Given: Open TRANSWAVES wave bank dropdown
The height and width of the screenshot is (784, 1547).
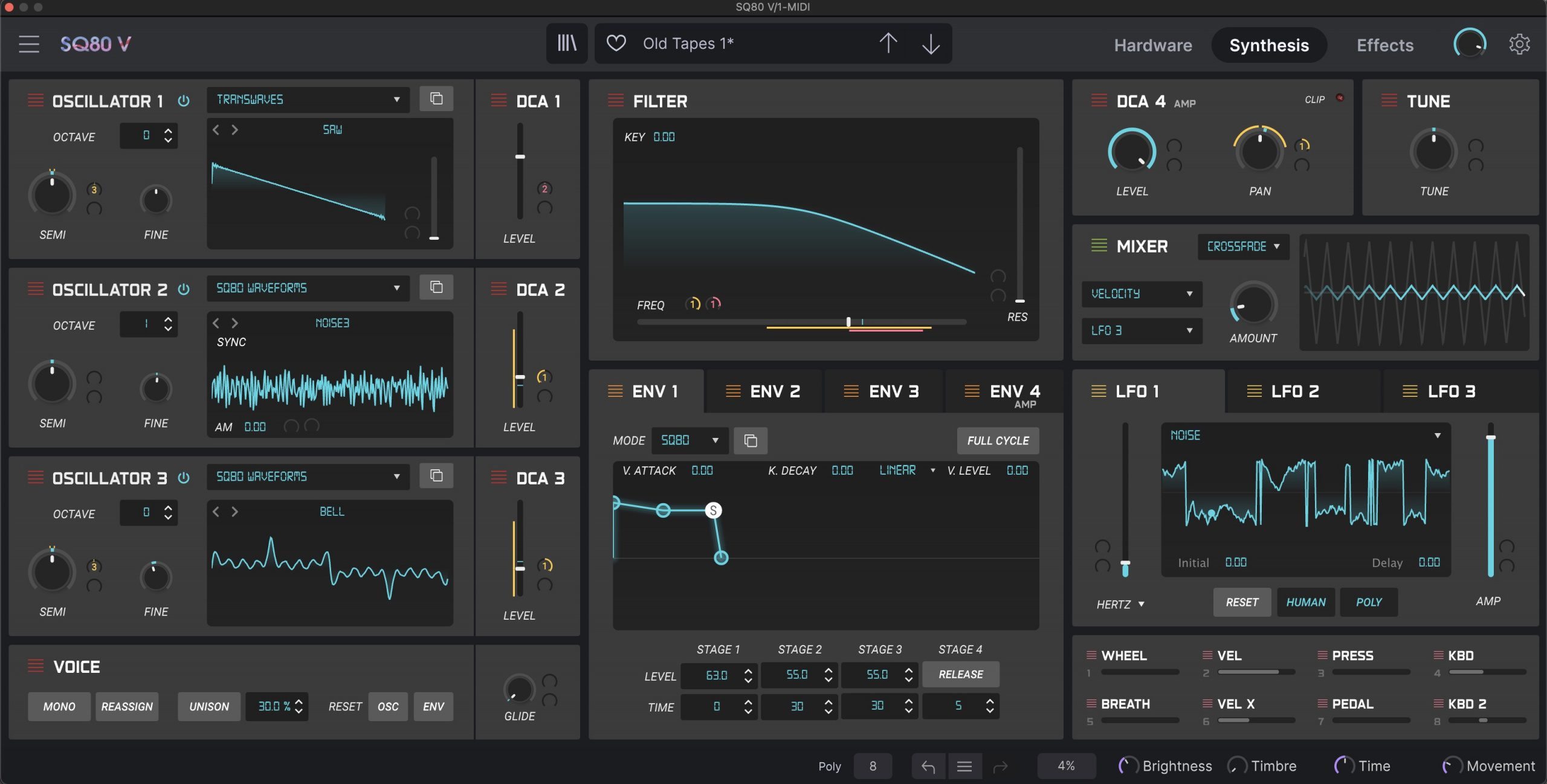Looking at the screenshot, I should [308, 99].
